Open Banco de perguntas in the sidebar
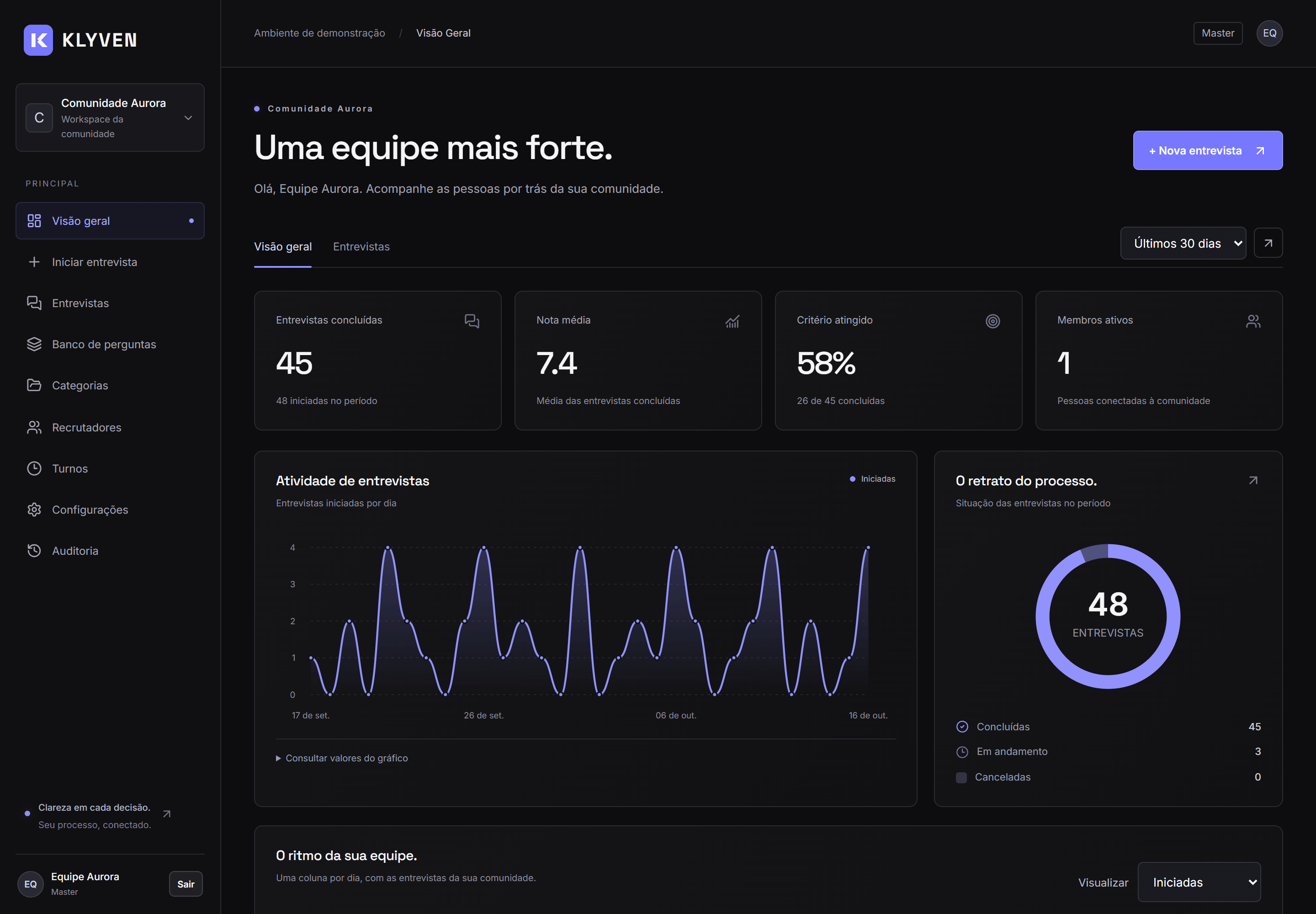1316x914 pixels. pos(110,344)
